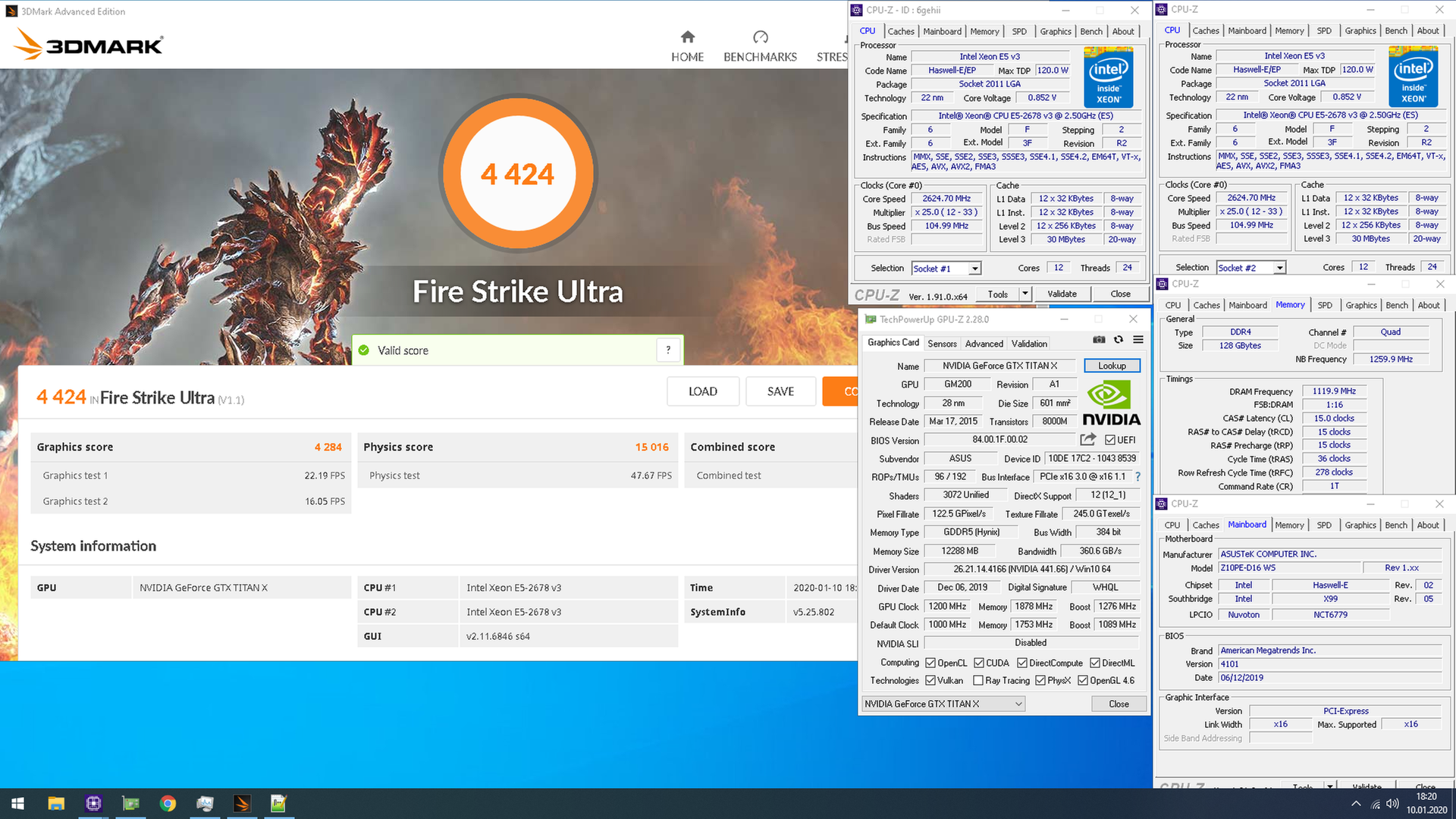
Task: Click Memory Size value 128 GBytes
Action: tap(1240, 346)
